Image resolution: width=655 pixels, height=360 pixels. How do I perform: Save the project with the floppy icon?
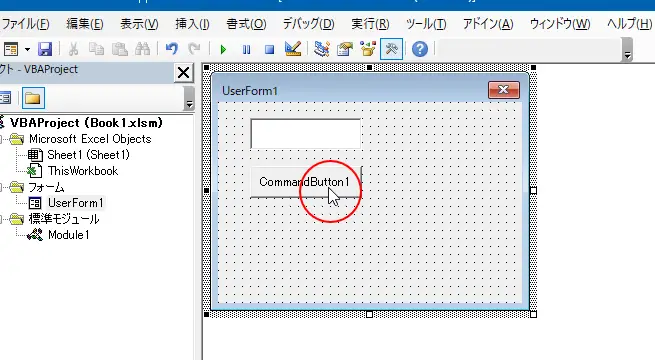coord(45,49)
